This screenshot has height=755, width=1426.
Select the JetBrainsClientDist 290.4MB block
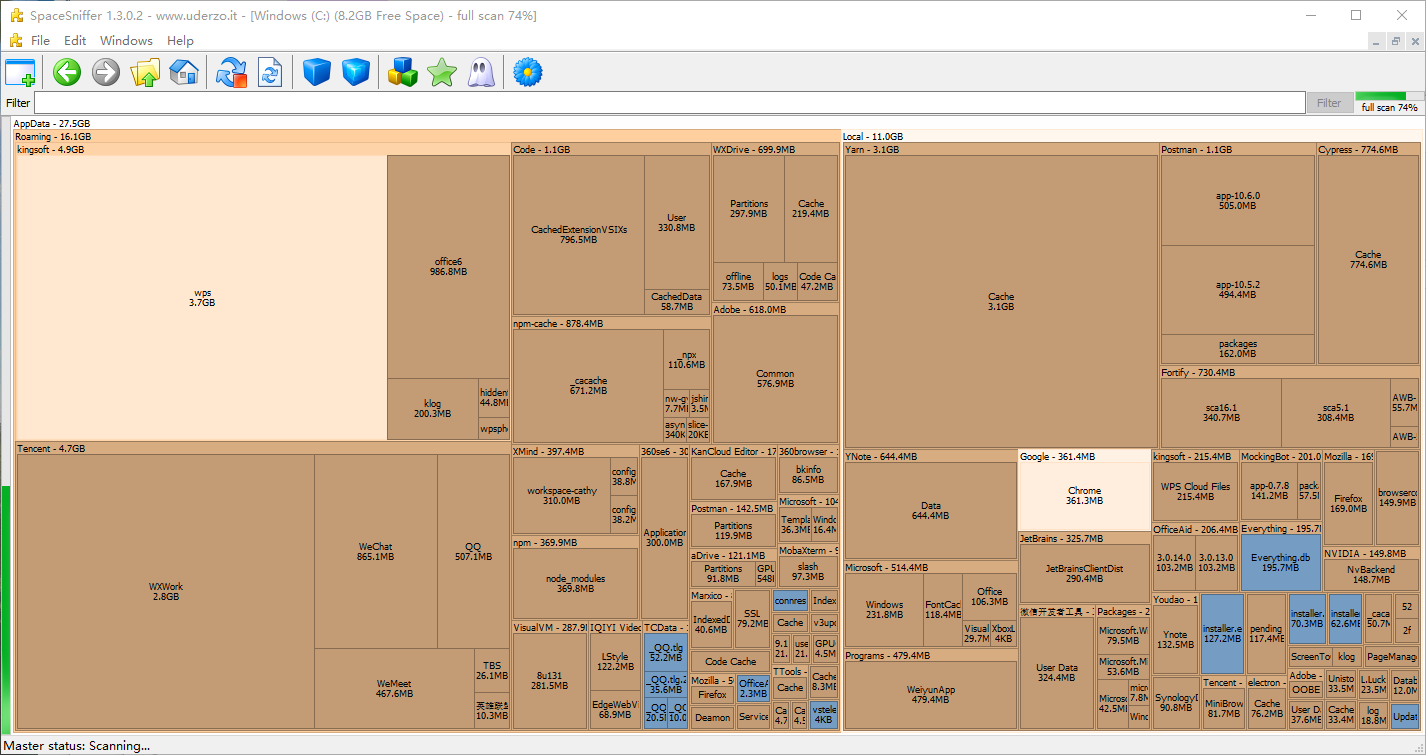pos(1084,573)
